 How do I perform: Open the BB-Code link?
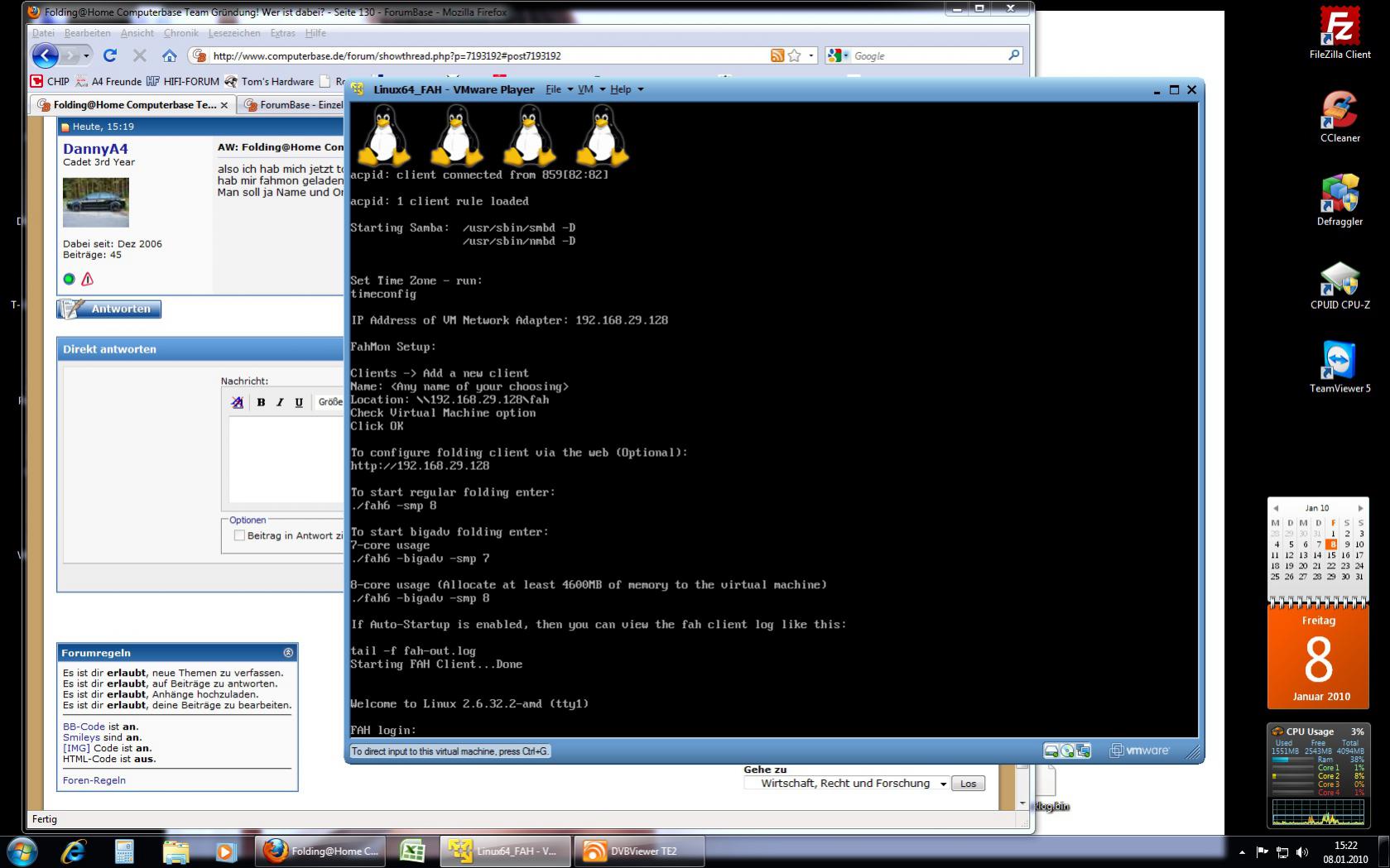tap(84, 727)
